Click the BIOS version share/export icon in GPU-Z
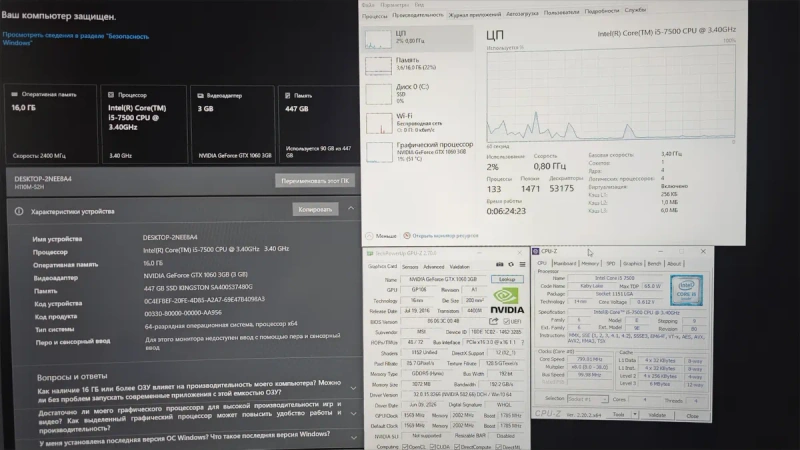800x450 pixels. pos(493,321)
